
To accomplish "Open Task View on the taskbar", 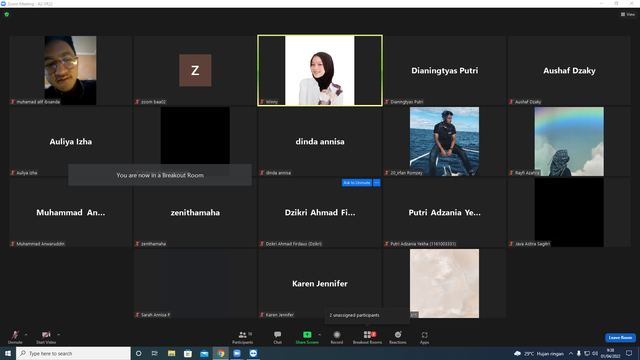I will point(155,353).
